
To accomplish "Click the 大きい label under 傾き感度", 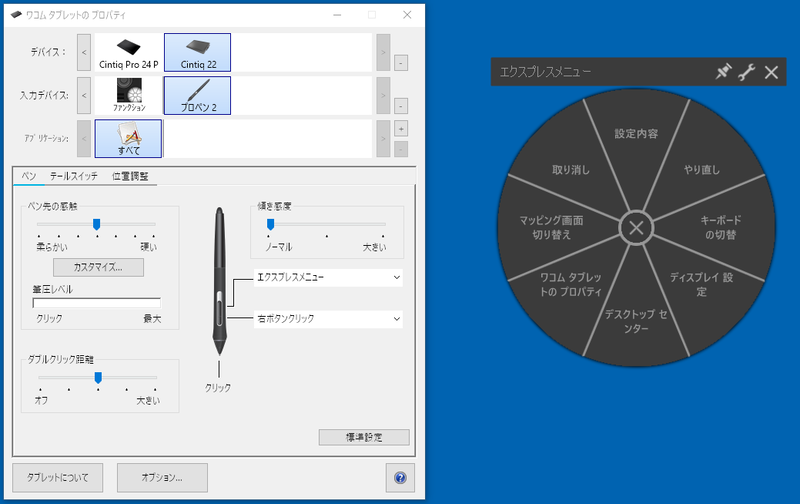I will [374, 247].
